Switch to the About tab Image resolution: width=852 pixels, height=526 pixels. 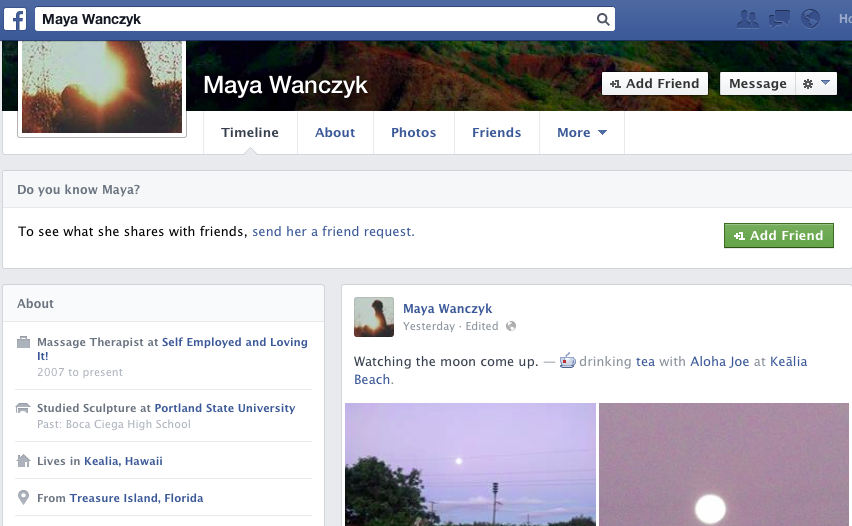(335, 132)
